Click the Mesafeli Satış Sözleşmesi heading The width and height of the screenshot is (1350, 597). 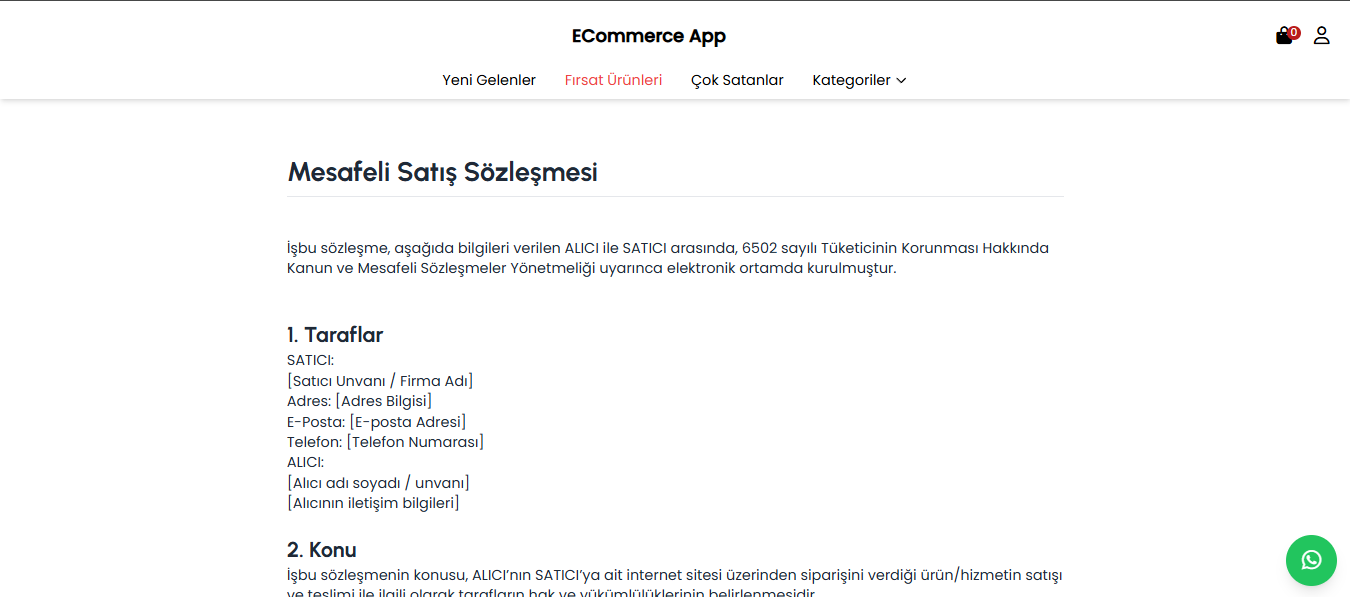coord(442,171)
